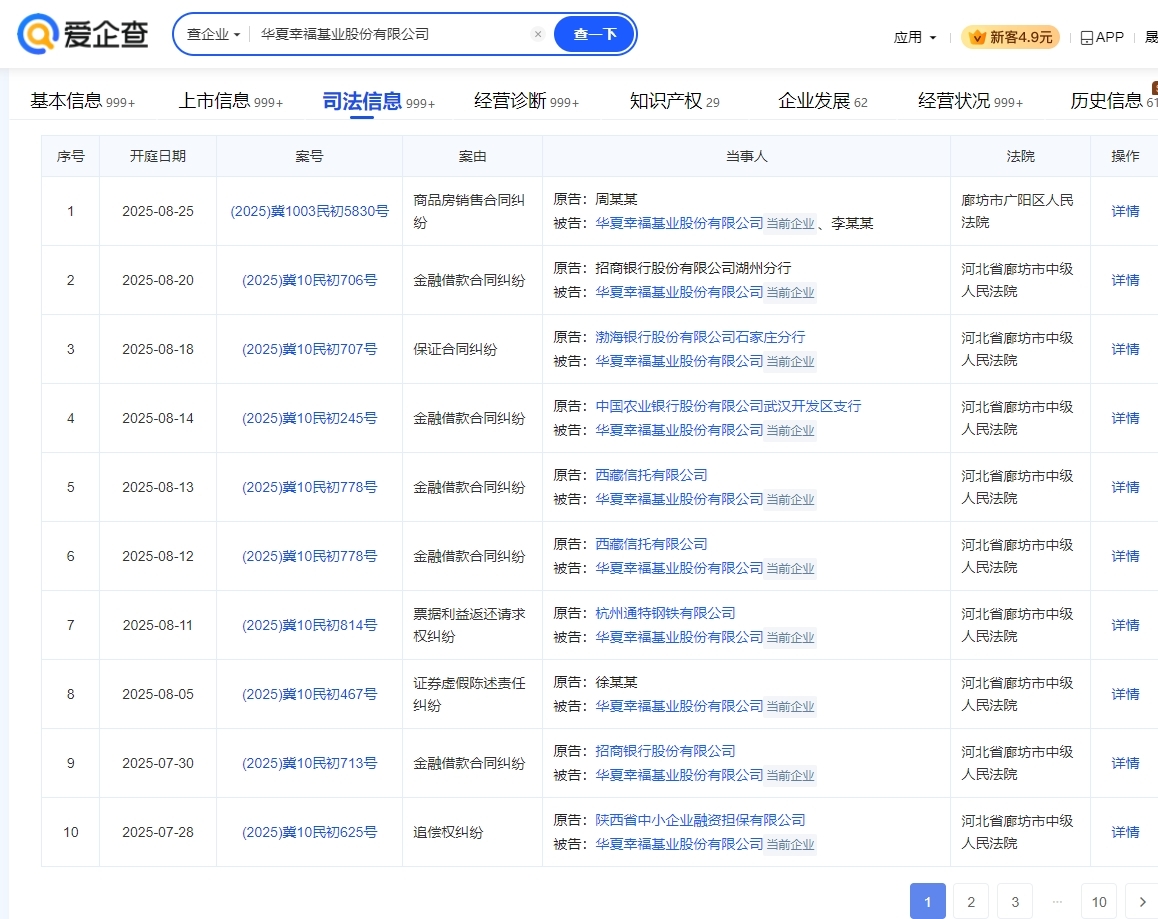Open plaintiff 陕西省中小企业融资担保有限公司 link

(x=700, y=820)
